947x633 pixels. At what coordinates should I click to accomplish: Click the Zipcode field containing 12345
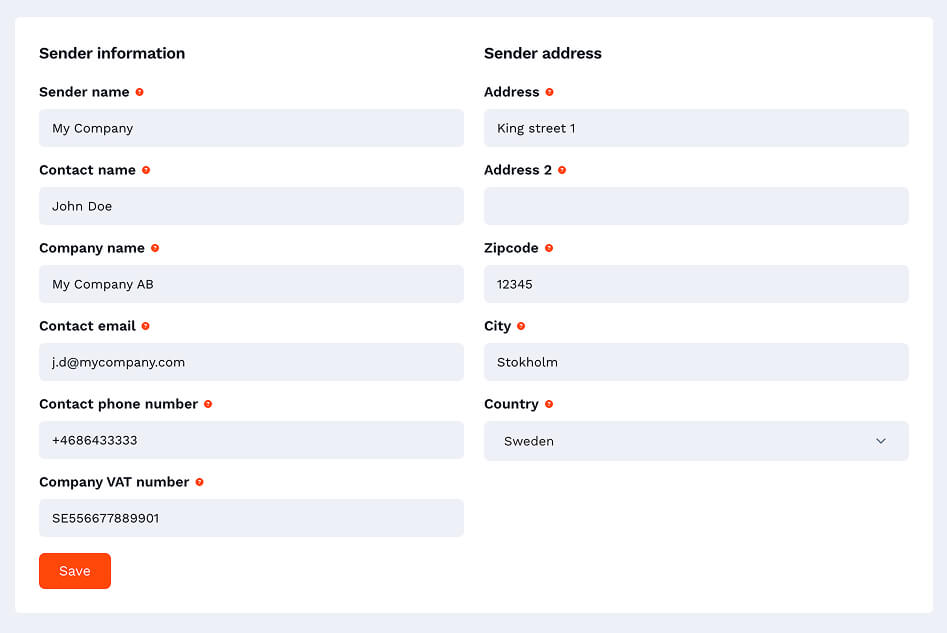[696, 284]
